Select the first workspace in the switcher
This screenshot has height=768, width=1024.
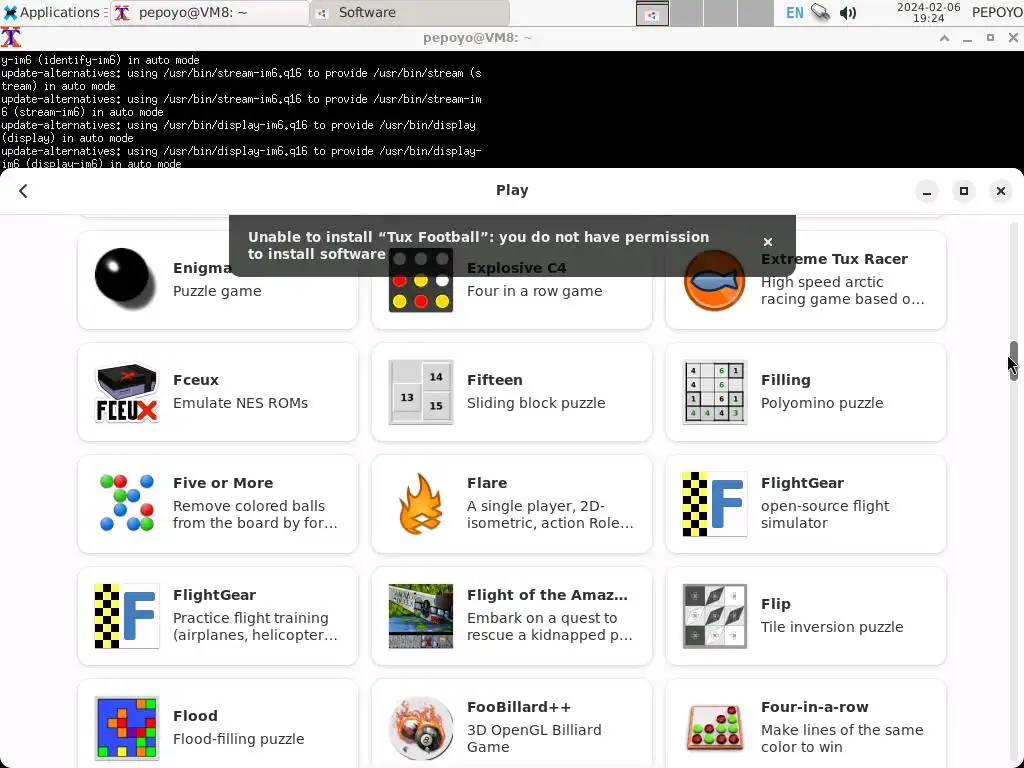pyautogui.click(x=652, y=13)
